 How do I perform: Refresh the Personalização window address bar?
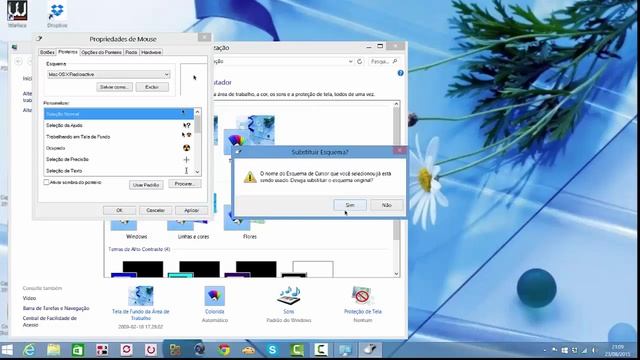coord(360,61)
